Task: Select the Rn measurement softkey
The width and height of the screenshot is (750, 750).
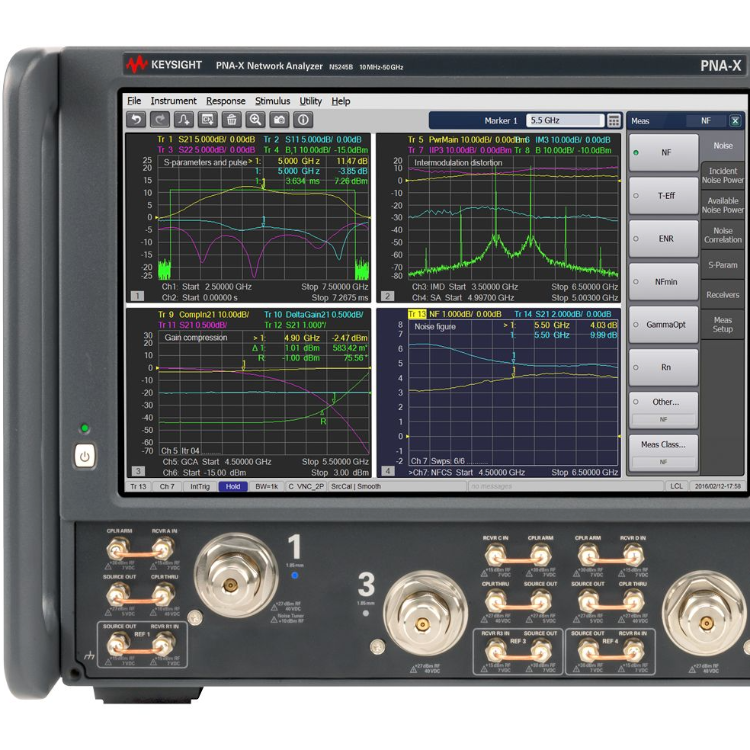Action: point(663,367)
